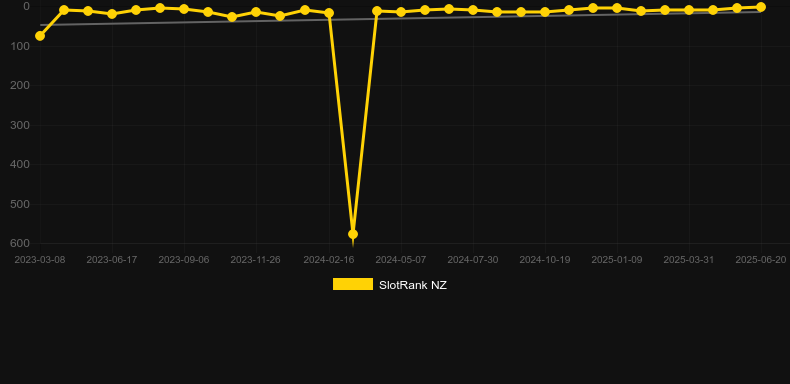Image resolution: width=790 pixels, height=384 pixels.
Task: Click the data point above 2025-03-31
Action: 689,10
